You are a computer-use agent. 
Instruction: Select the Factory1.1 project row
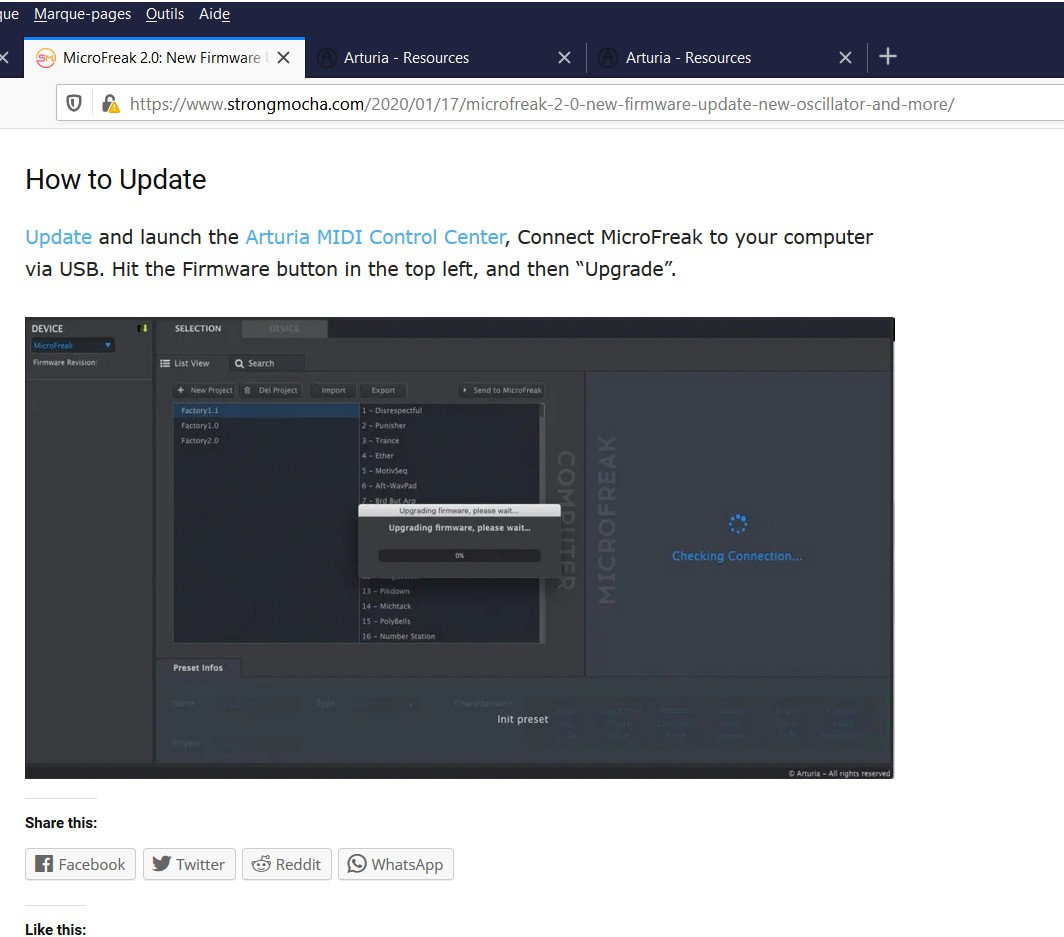click(266, 410)
